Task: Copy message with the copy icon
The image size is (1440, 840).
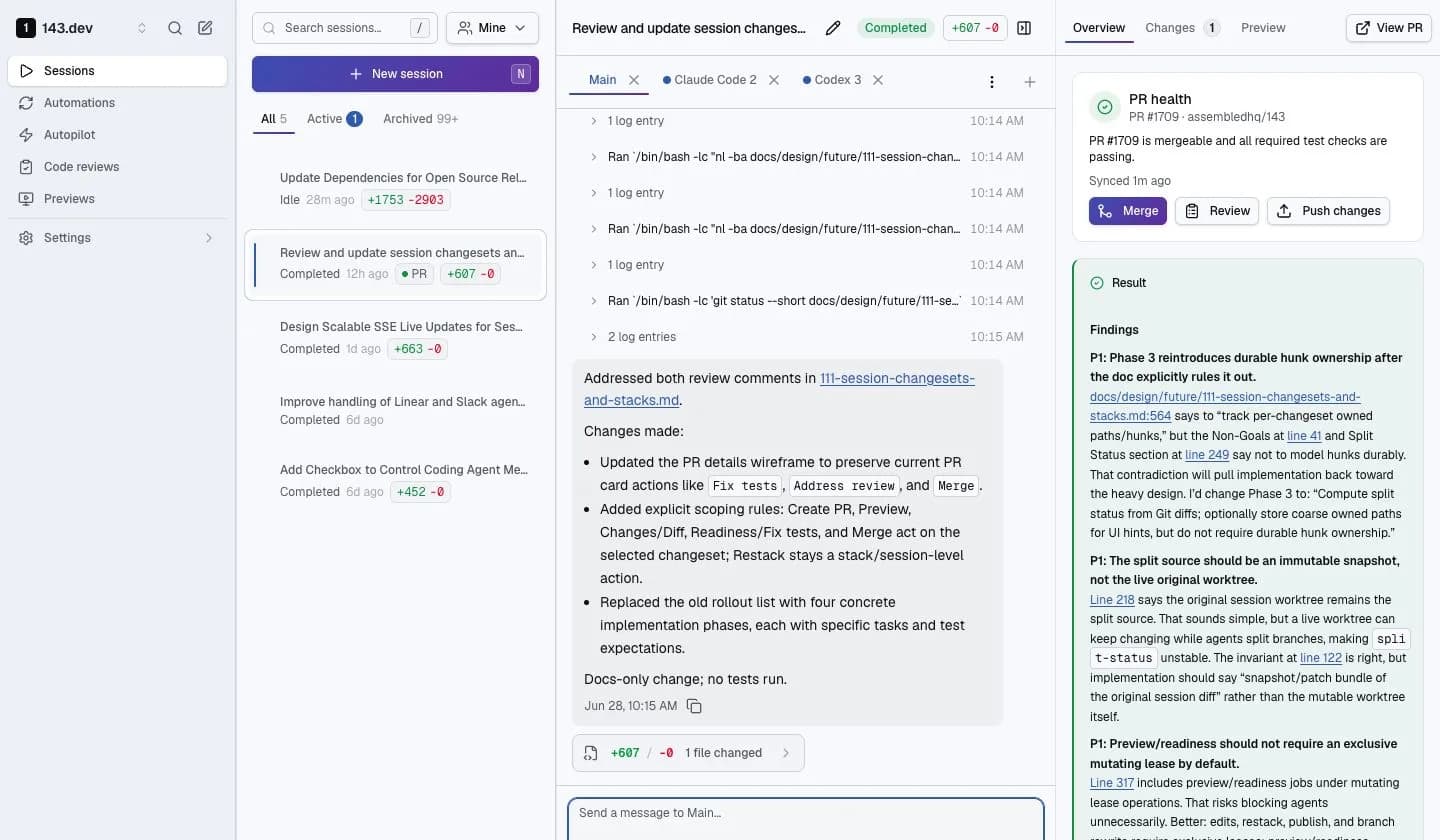Action: [694, 706]
